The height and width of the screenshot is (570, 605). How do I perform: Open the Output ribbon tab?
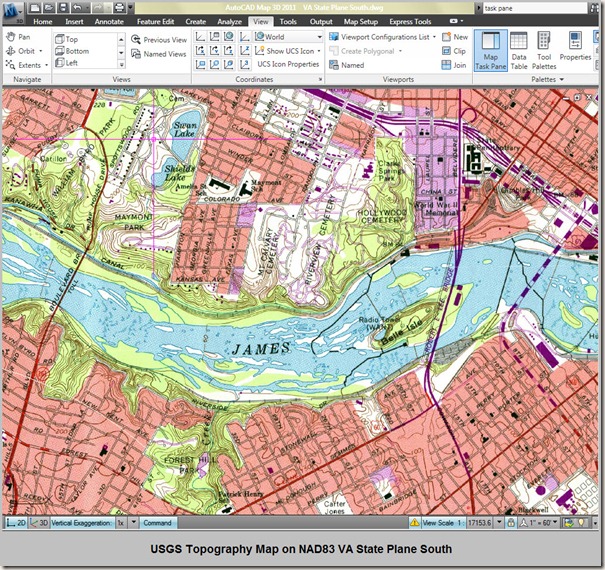(321, 22)
